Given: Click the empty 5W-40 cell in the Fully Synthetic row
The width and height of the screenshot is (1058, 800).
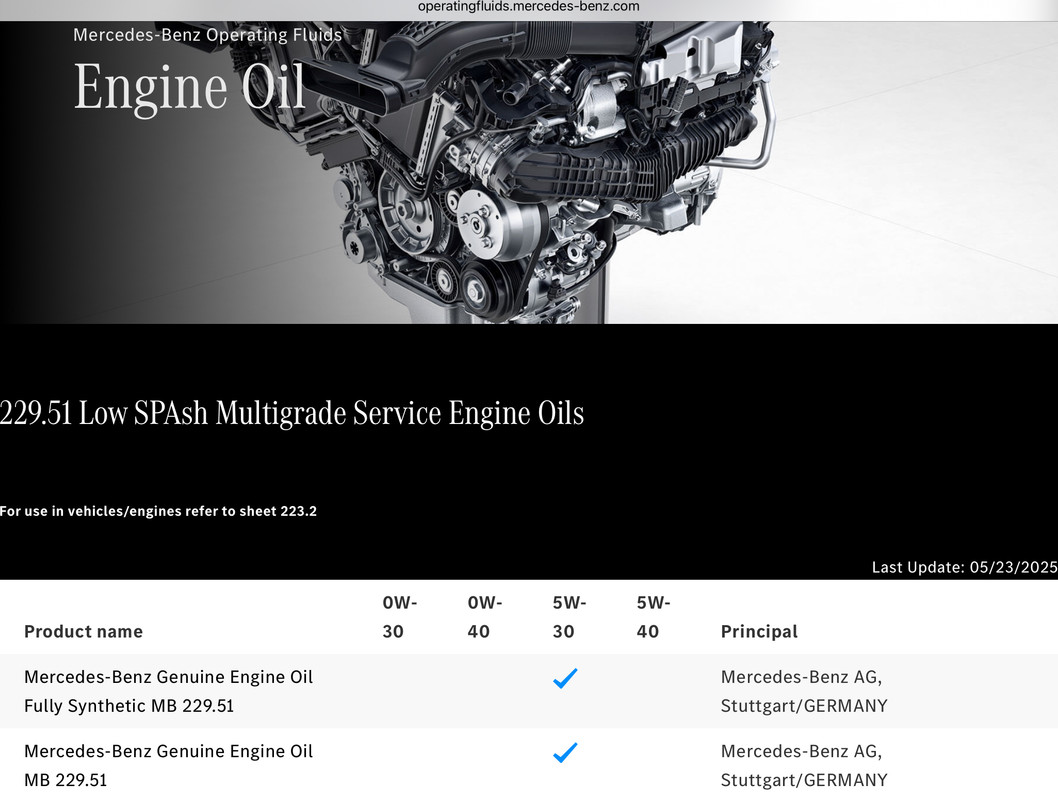Looking at the screenshot, I should [653, 691].
